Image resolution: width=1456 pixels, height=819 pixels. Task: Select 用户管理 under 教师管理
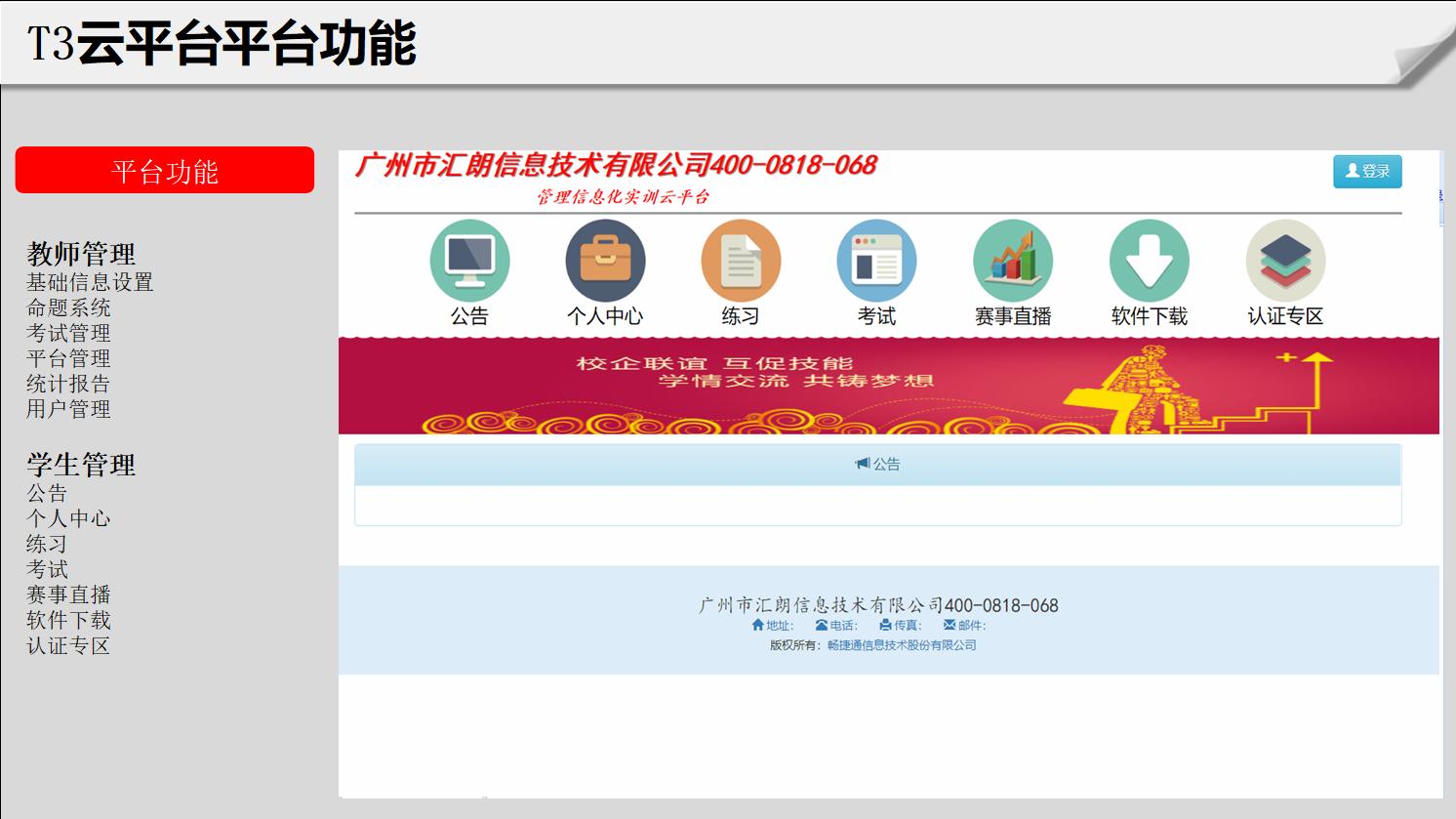tap(68, 411)
